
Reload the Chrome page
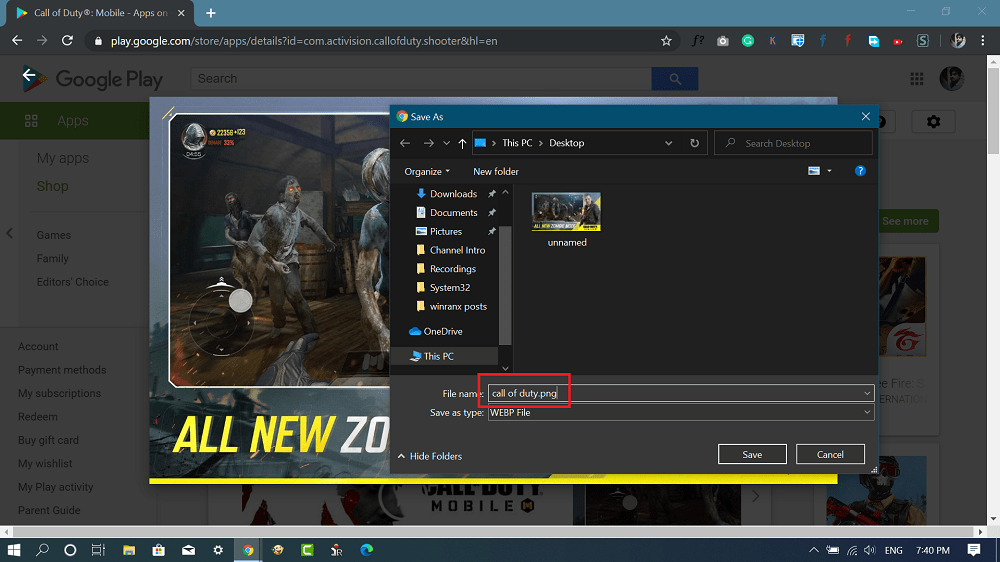tap(67, 40)
